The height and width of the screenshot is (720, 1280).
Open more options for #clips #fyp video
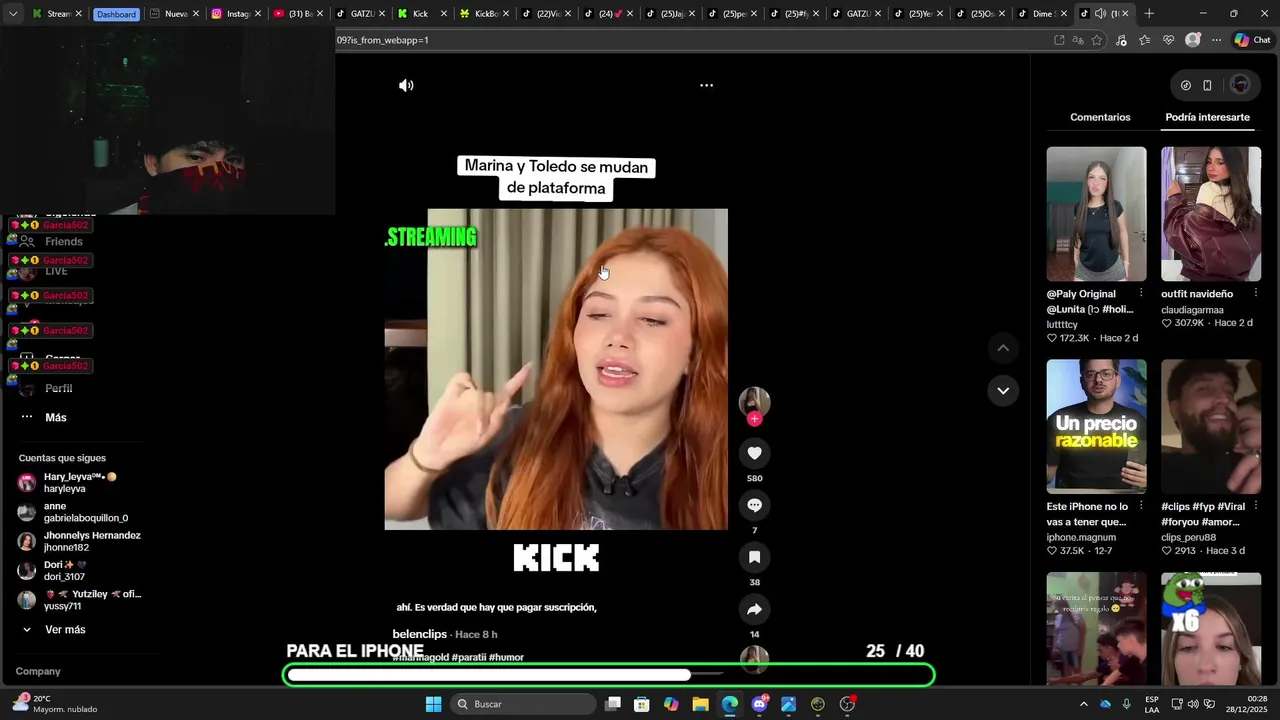[x=1256, y=506]
